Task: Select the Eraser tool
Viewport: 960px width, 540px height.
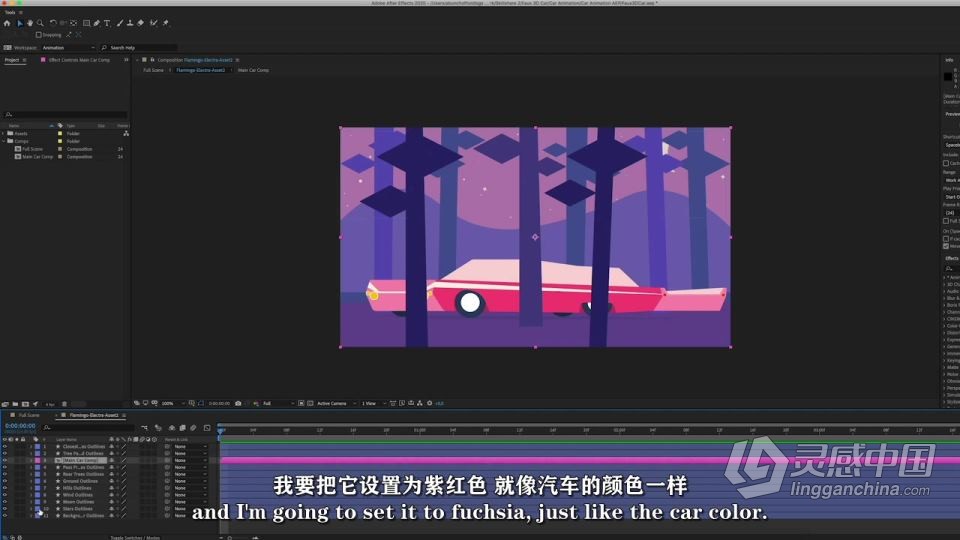Action: [x=141, y=23]
